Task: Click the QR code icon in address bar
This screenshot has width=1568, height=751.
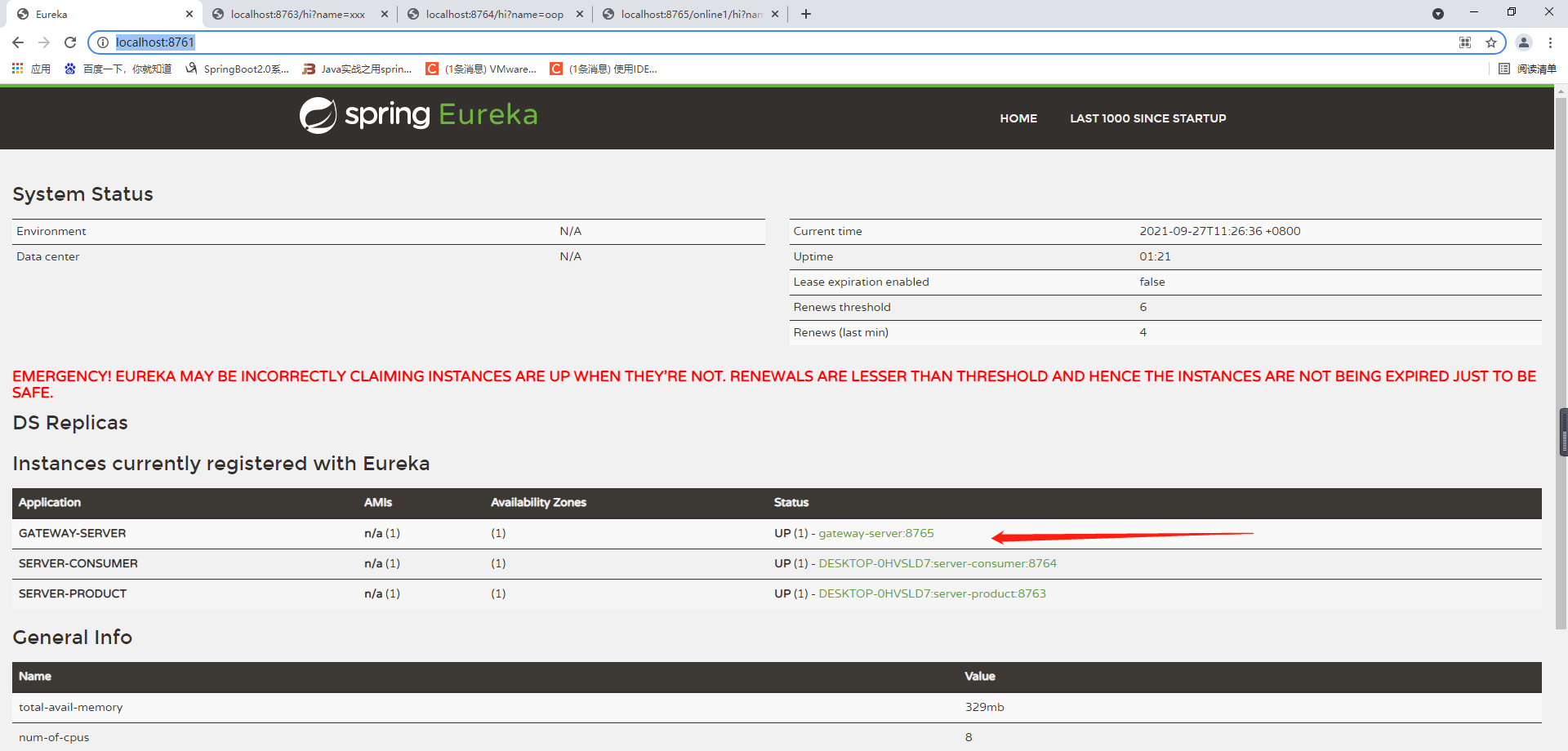Action: tap(1465, 42)
